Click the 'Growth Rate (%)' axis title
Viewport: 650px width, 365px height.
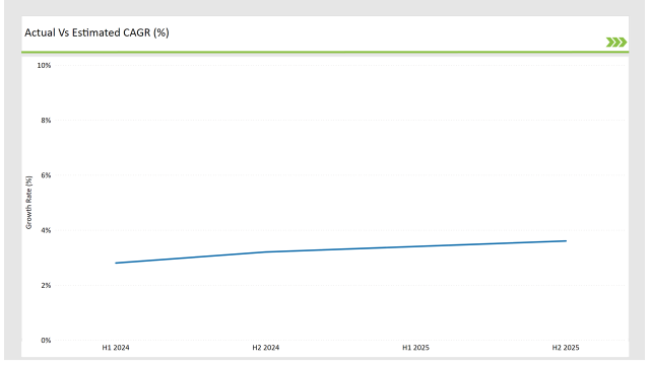point(29,202)
